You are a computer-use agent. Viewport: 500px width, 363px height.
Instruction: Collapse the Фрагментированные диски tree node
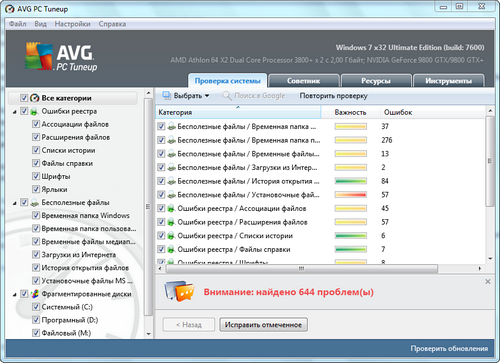[x=15, y=295]
